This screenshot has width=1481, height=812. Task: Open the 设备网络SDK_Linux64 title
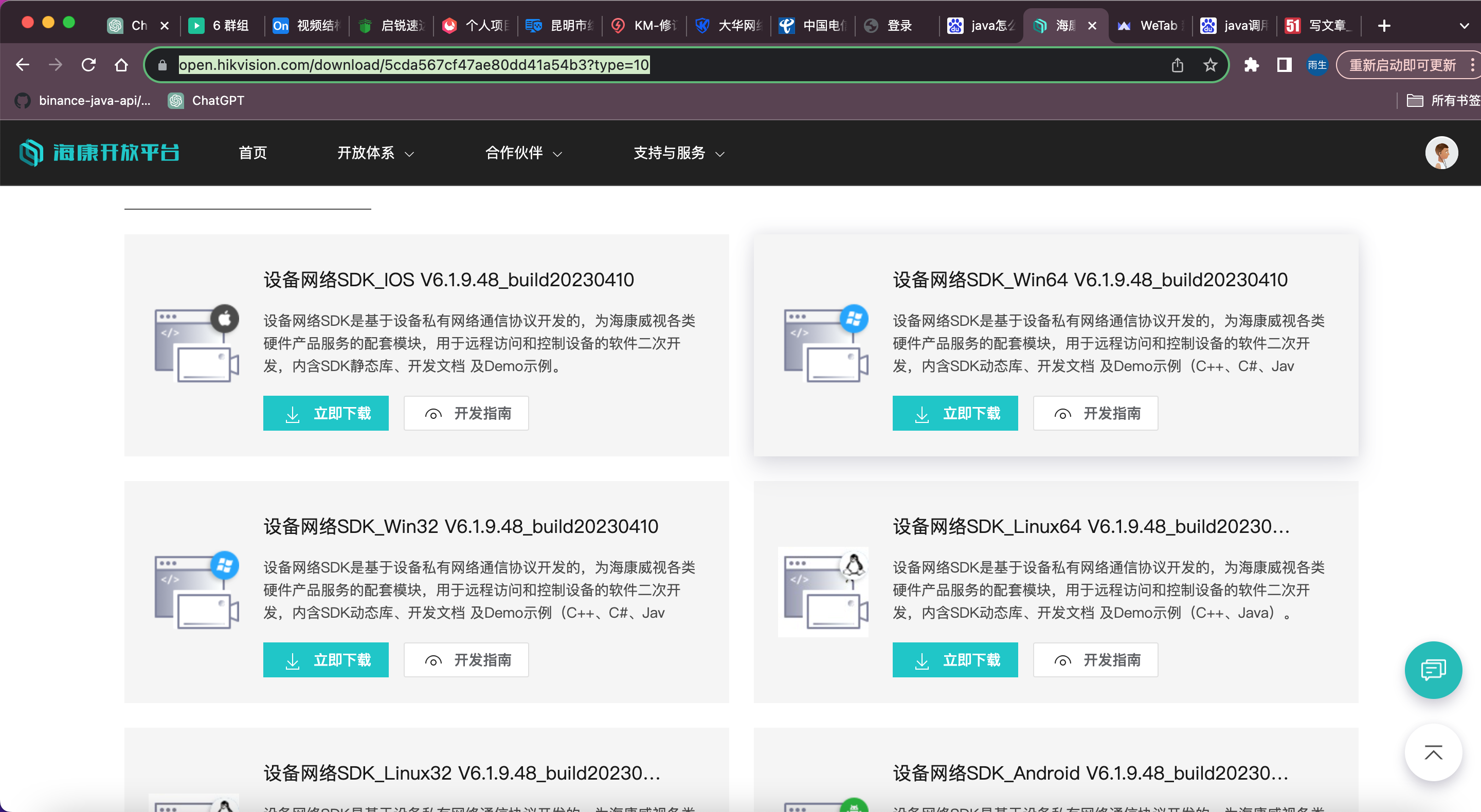[x=1091, y=526]
